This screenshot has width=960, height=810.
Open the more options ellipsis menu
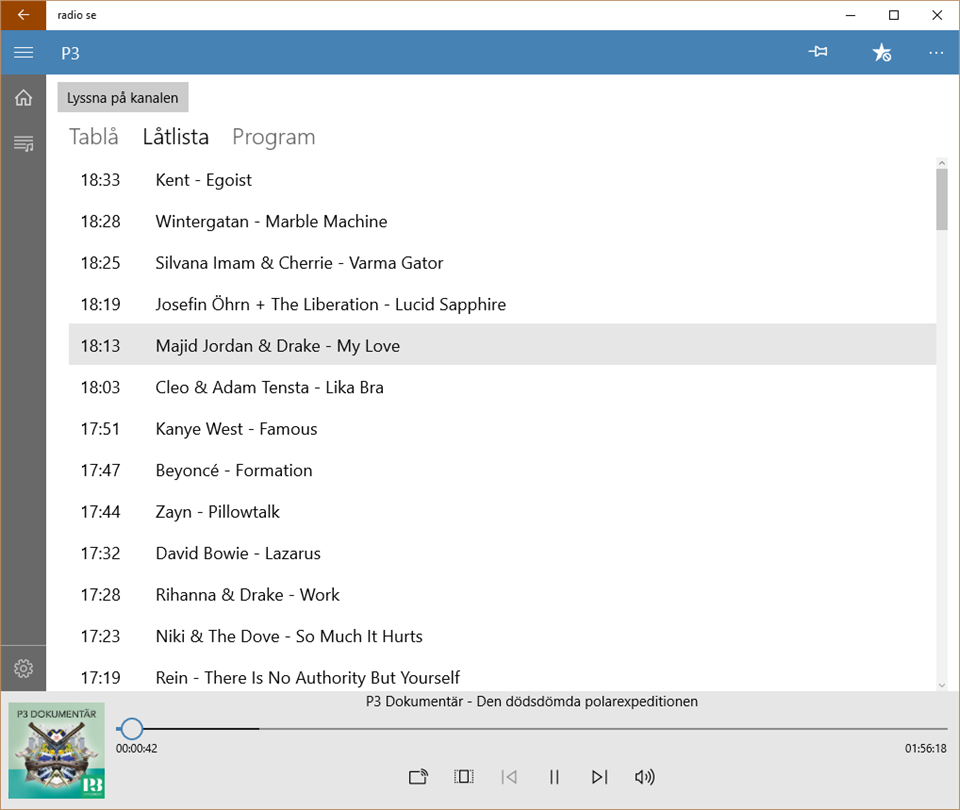click(936, 52)
